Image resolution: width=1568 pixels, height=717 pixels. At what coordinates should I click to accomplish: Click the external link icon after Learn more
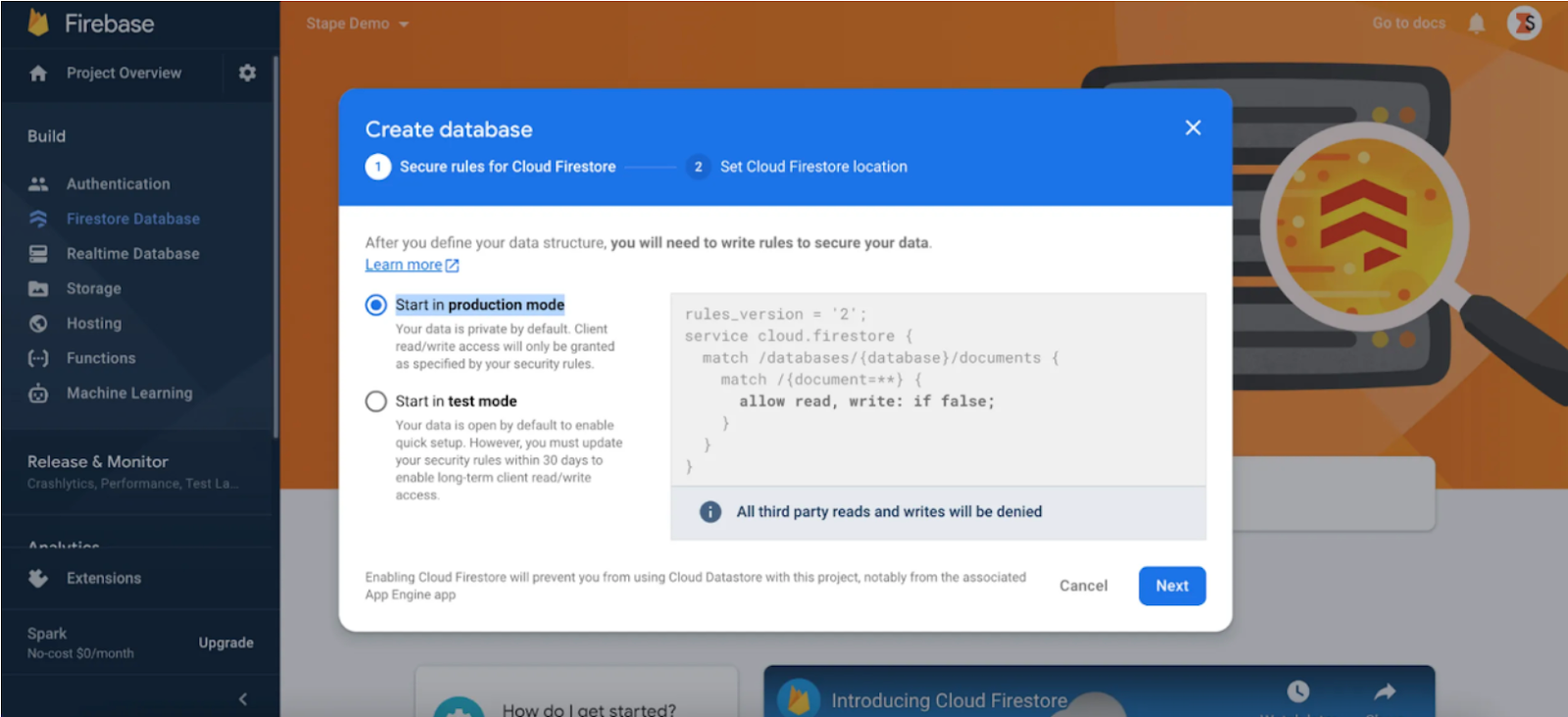[x=452, y=265]
